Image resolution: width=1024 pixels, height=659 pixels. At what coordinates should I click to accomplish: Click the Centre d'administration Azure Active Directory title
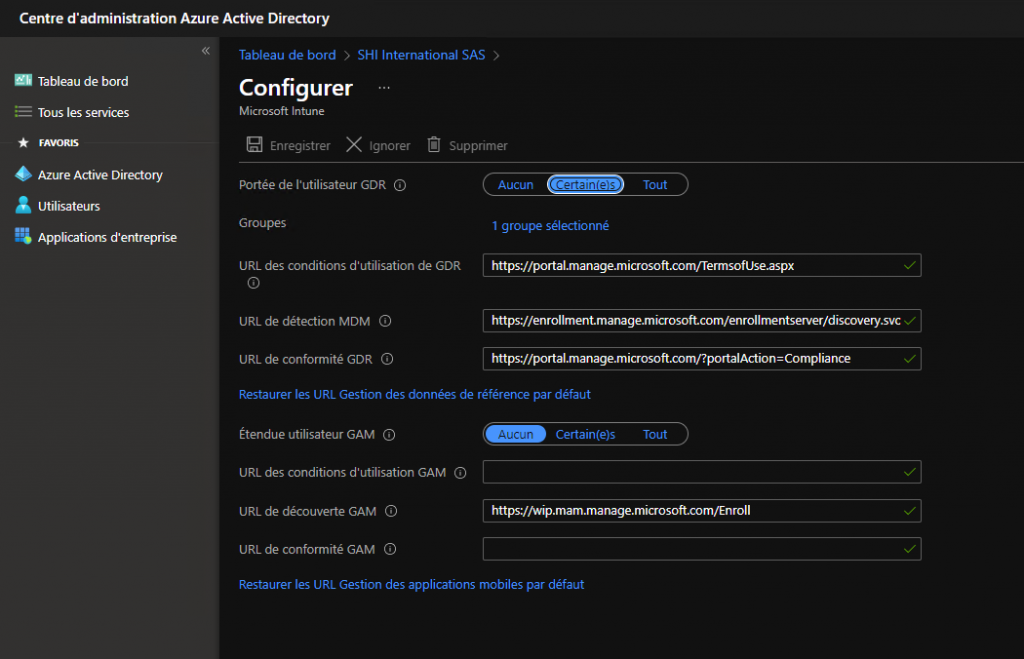[x=174, y=18]
